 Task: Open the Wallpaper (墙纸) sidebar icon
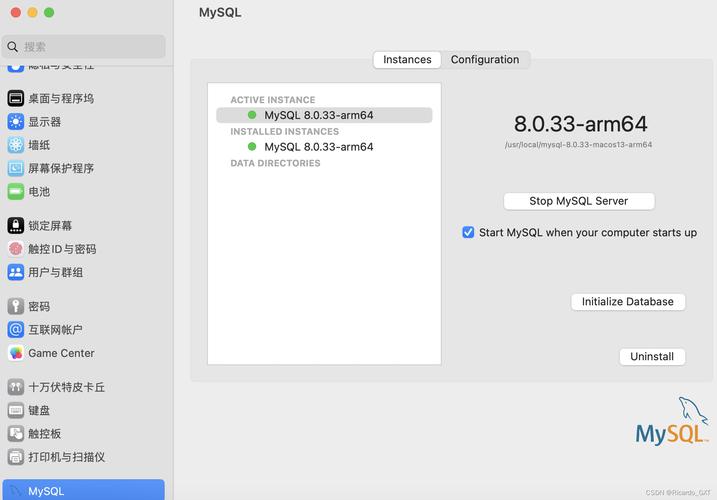16,145
